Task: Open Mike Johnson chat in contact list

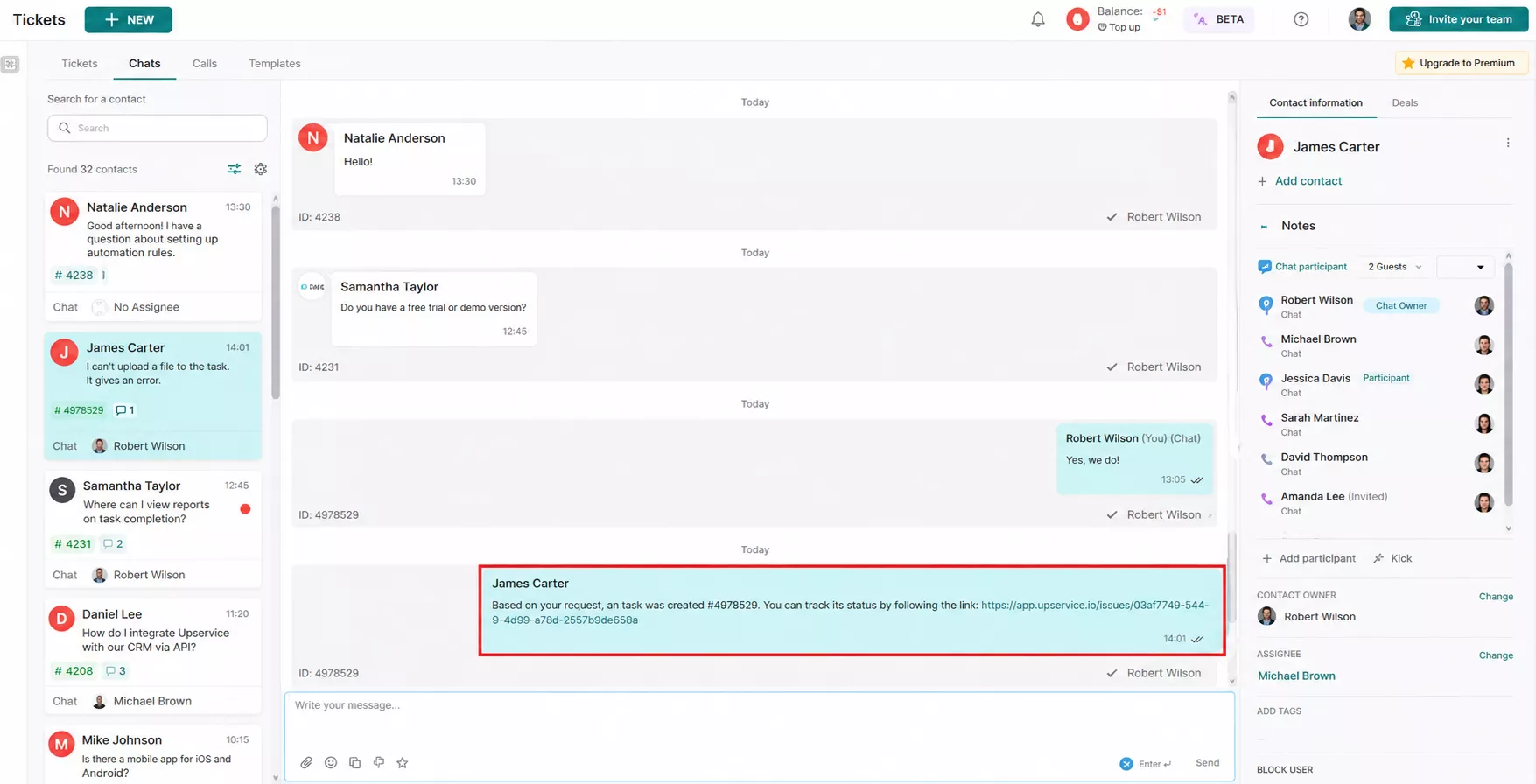Action: click(x=153, y=755)
